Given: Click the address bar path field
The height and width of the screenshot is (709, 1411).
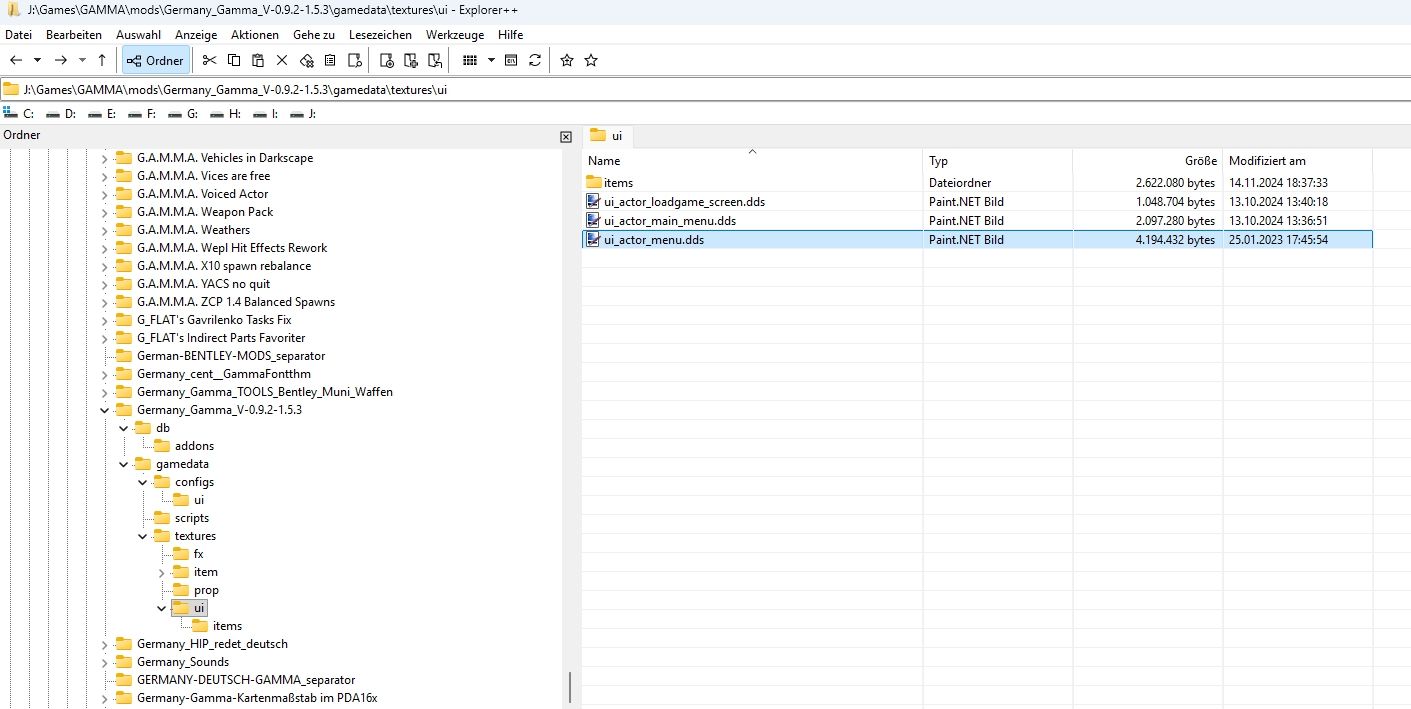Looking at the screenshot, I should point(705,89).
